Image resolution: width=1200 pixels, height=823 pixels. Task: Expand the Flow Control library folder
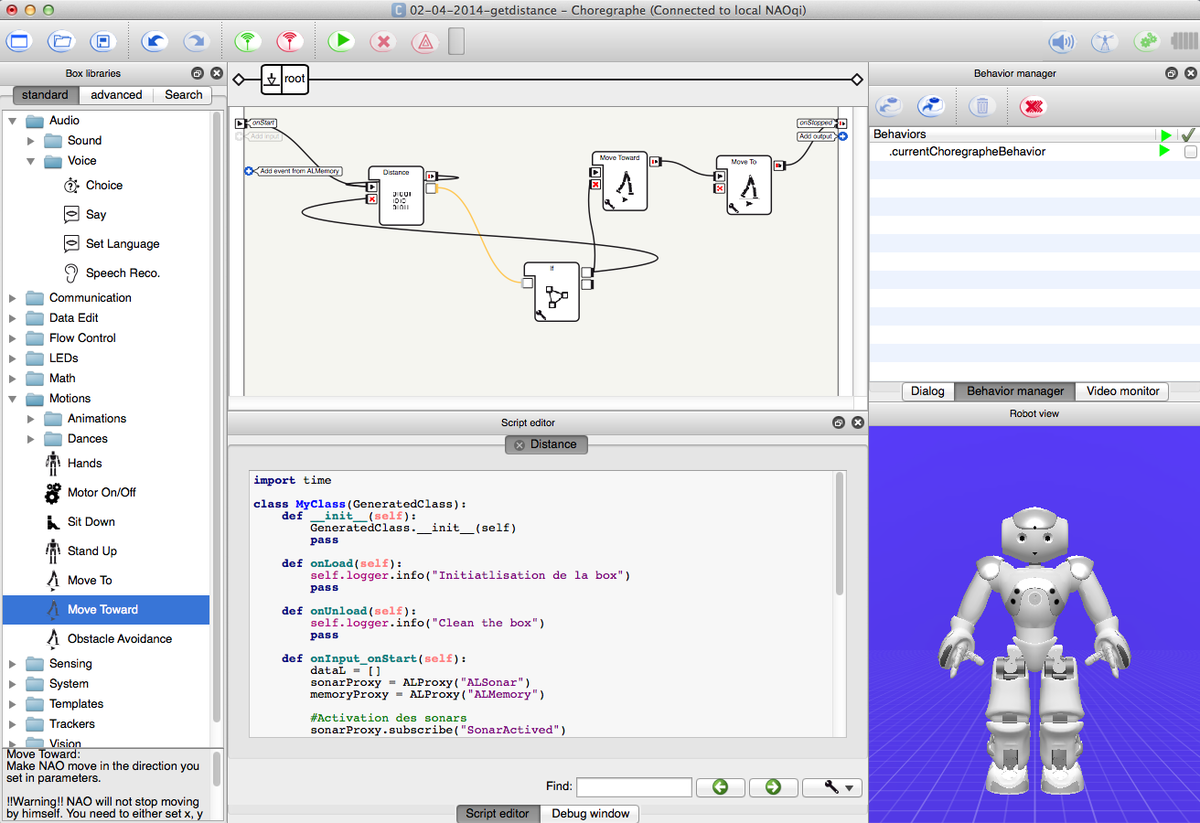click(13, 338)
